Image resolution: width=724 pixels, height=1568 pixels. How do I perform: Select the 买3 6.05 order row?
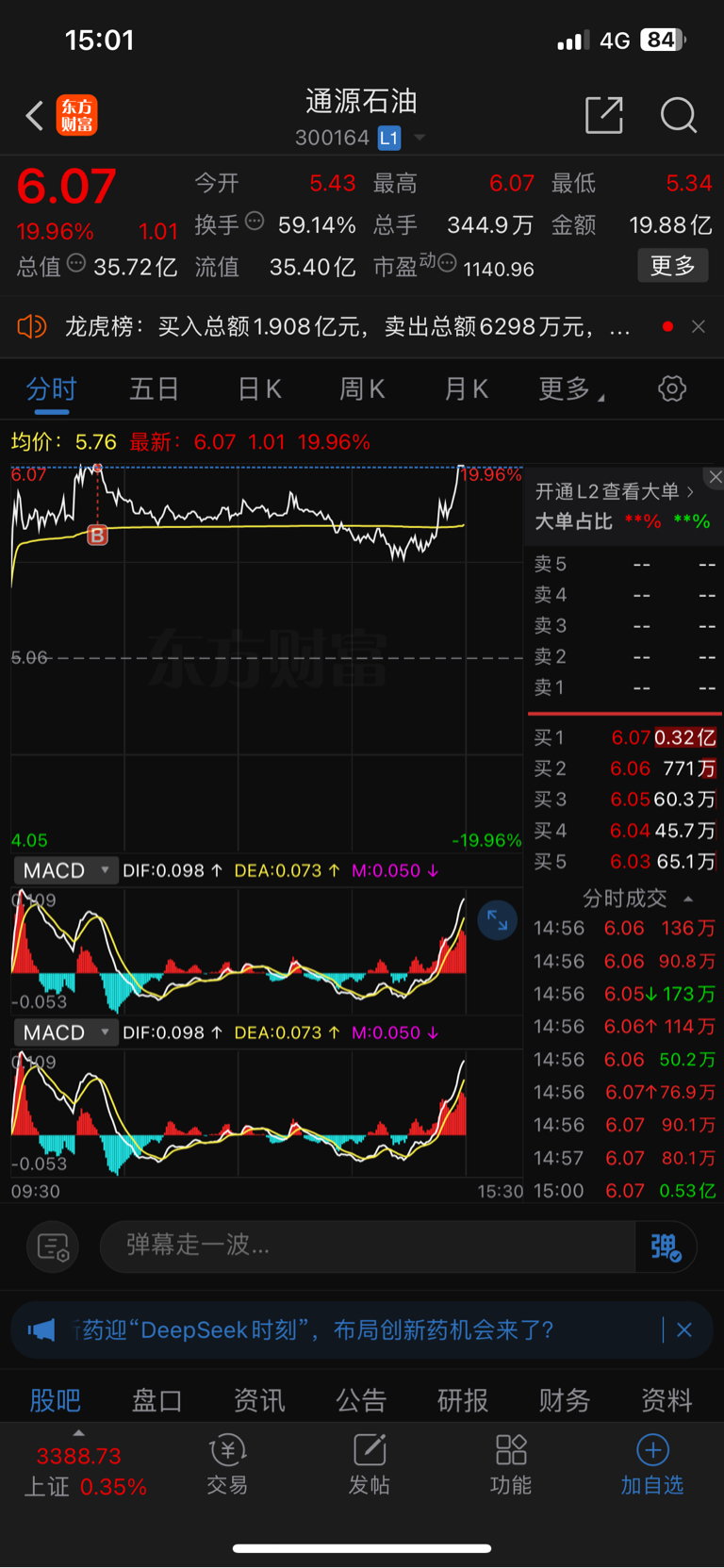coord(624,800)
